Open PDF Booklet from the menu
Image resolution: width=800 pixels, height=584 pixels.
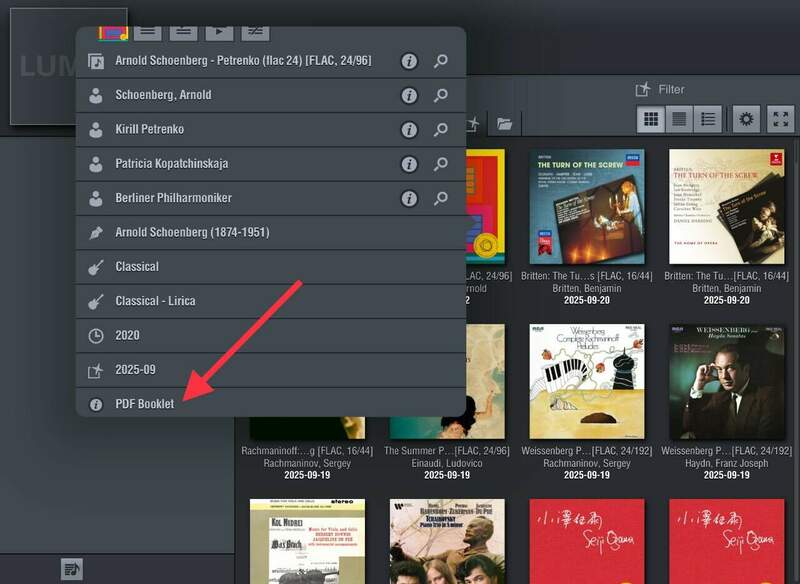pos(144,404)
